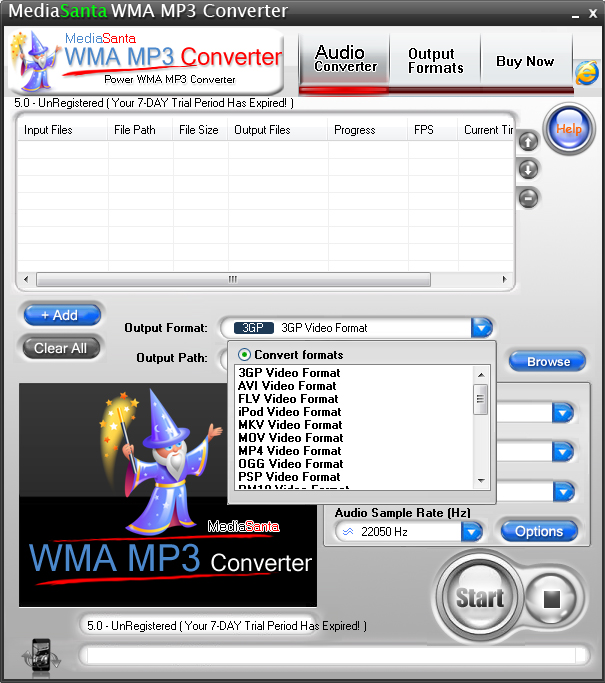605x683 pixels.
Task: Open the Options button
Action: tap(539, 531)
